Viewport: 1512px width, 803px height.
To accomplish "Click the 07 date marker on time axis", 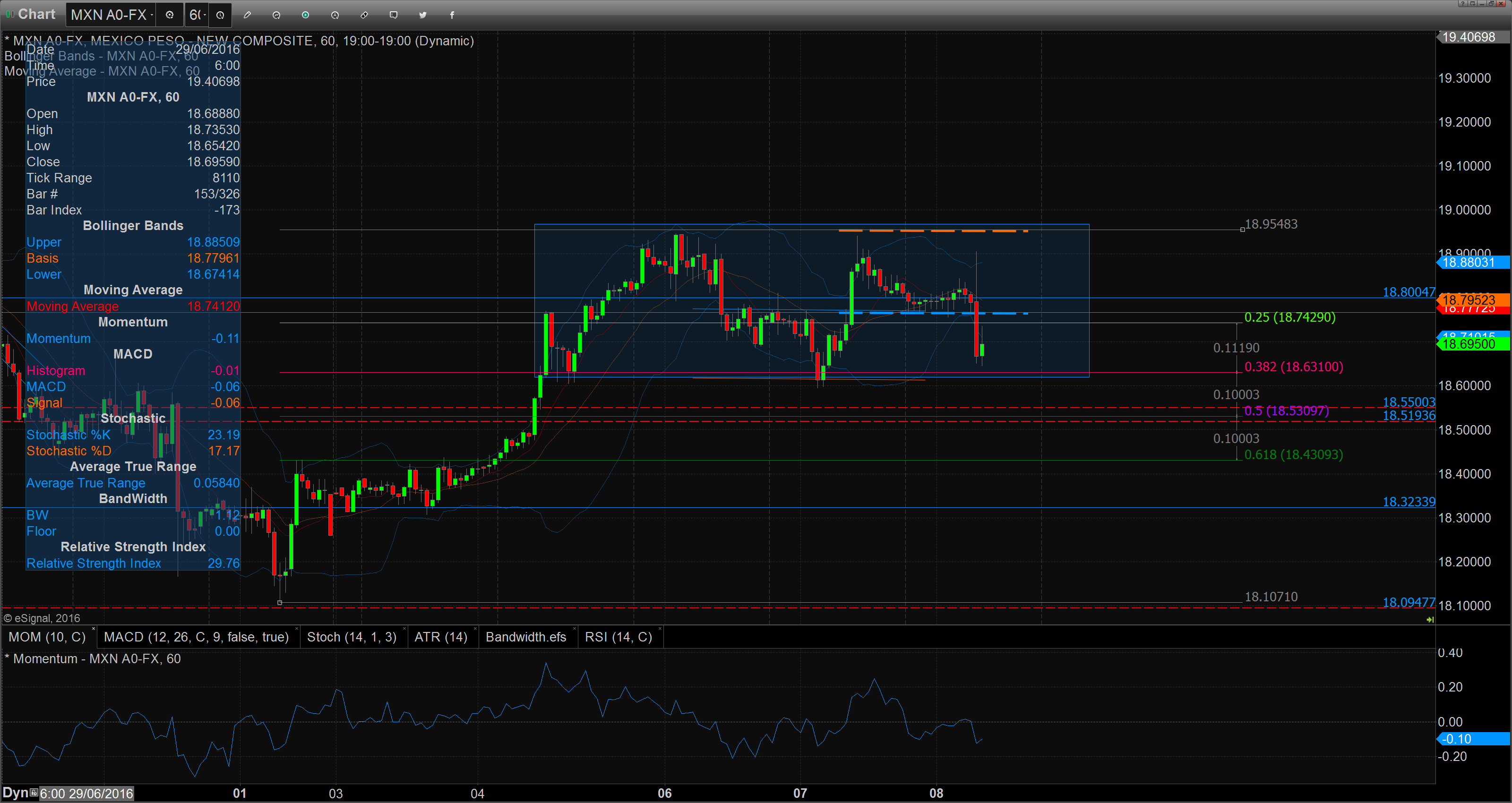I will (800, 794).
